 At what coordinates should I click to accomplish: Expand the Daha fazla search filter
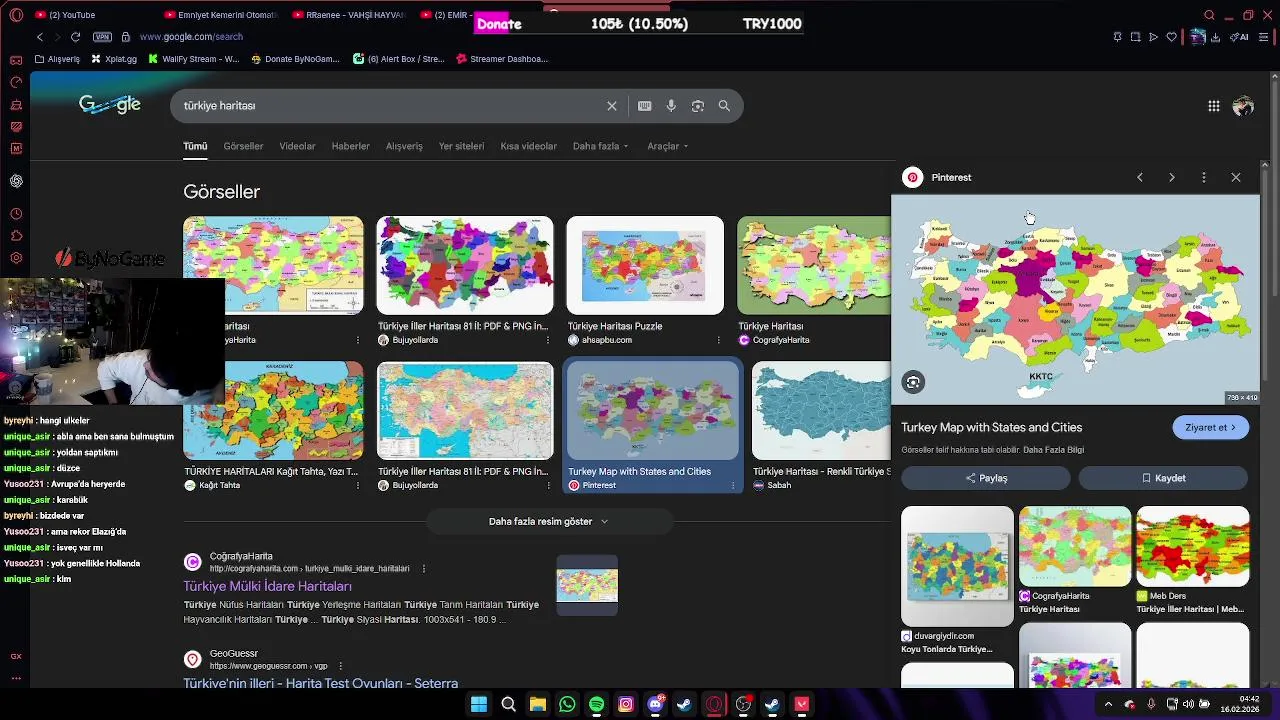(x=600, y=146)
